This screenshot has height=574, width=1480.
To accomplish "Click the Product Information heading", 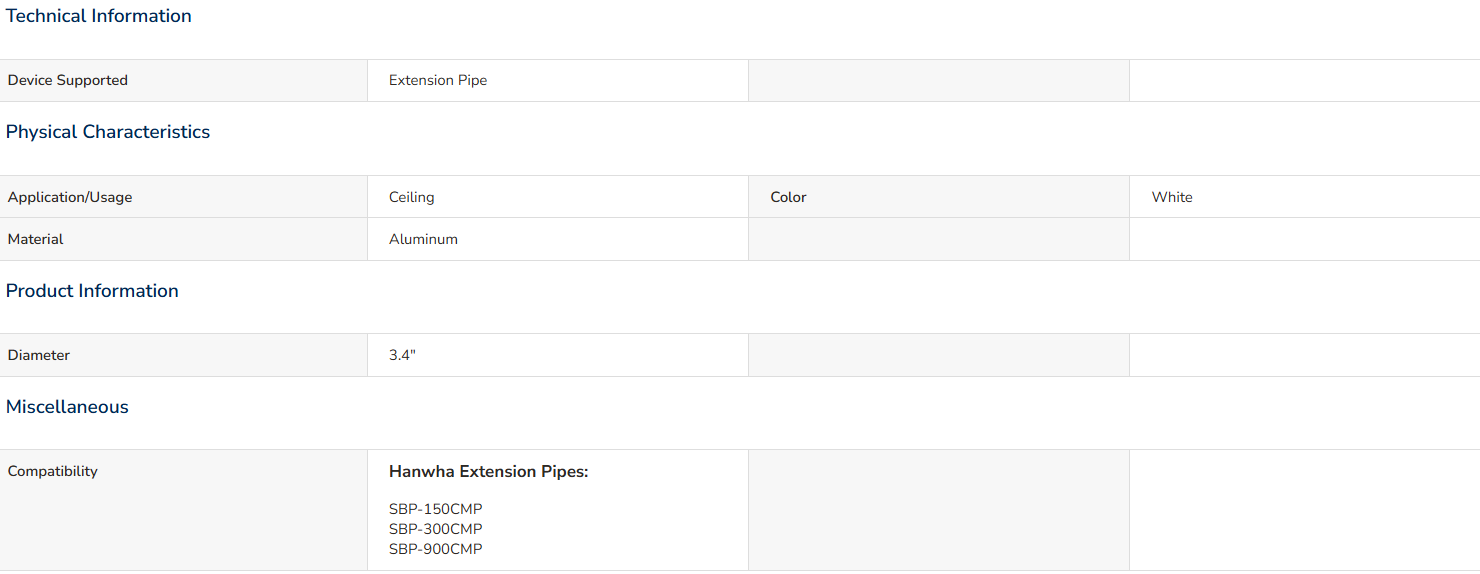I will point(92,291).
